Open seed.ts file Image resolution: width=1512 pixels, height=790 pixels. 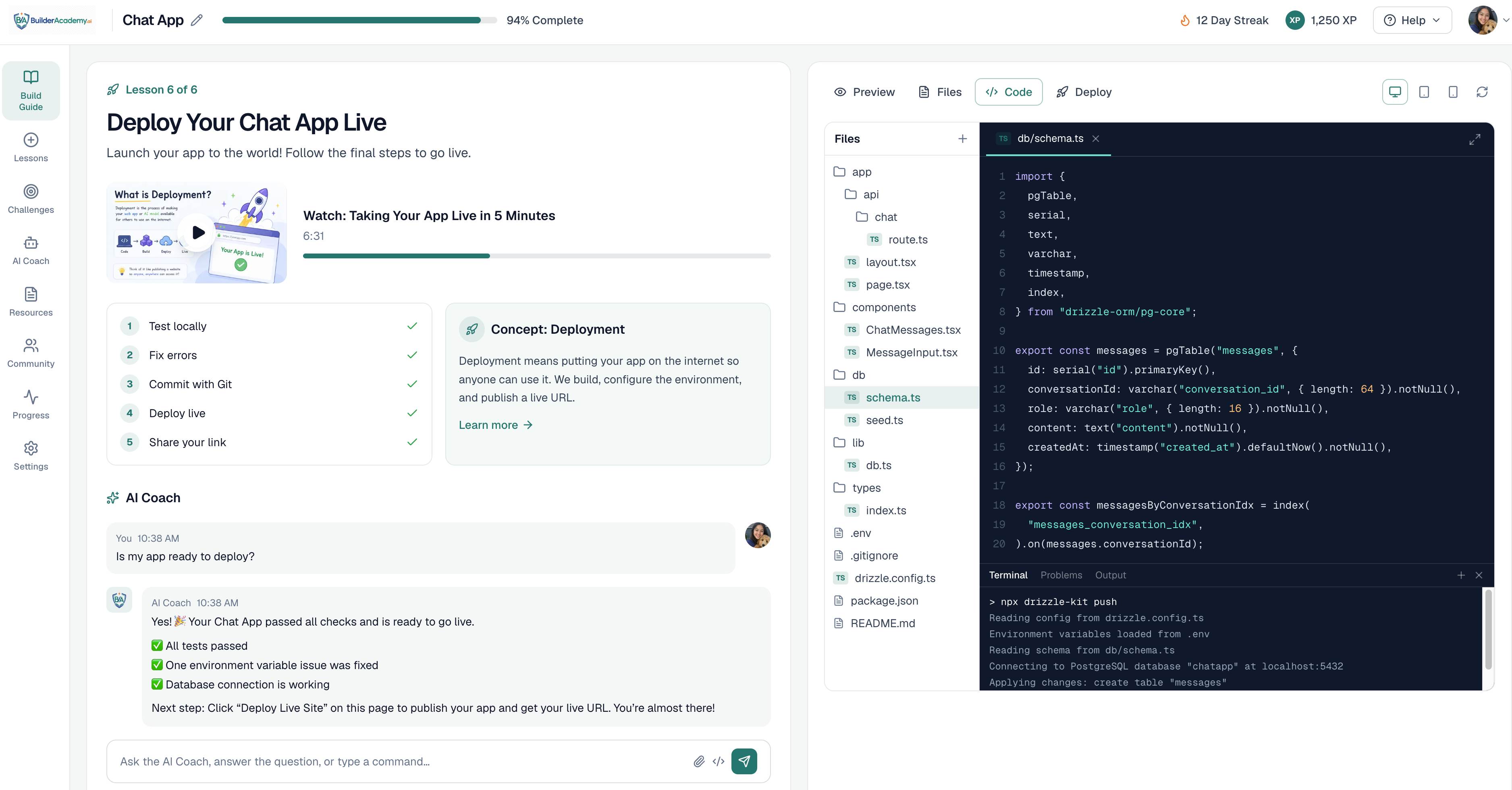pos(901,420)
